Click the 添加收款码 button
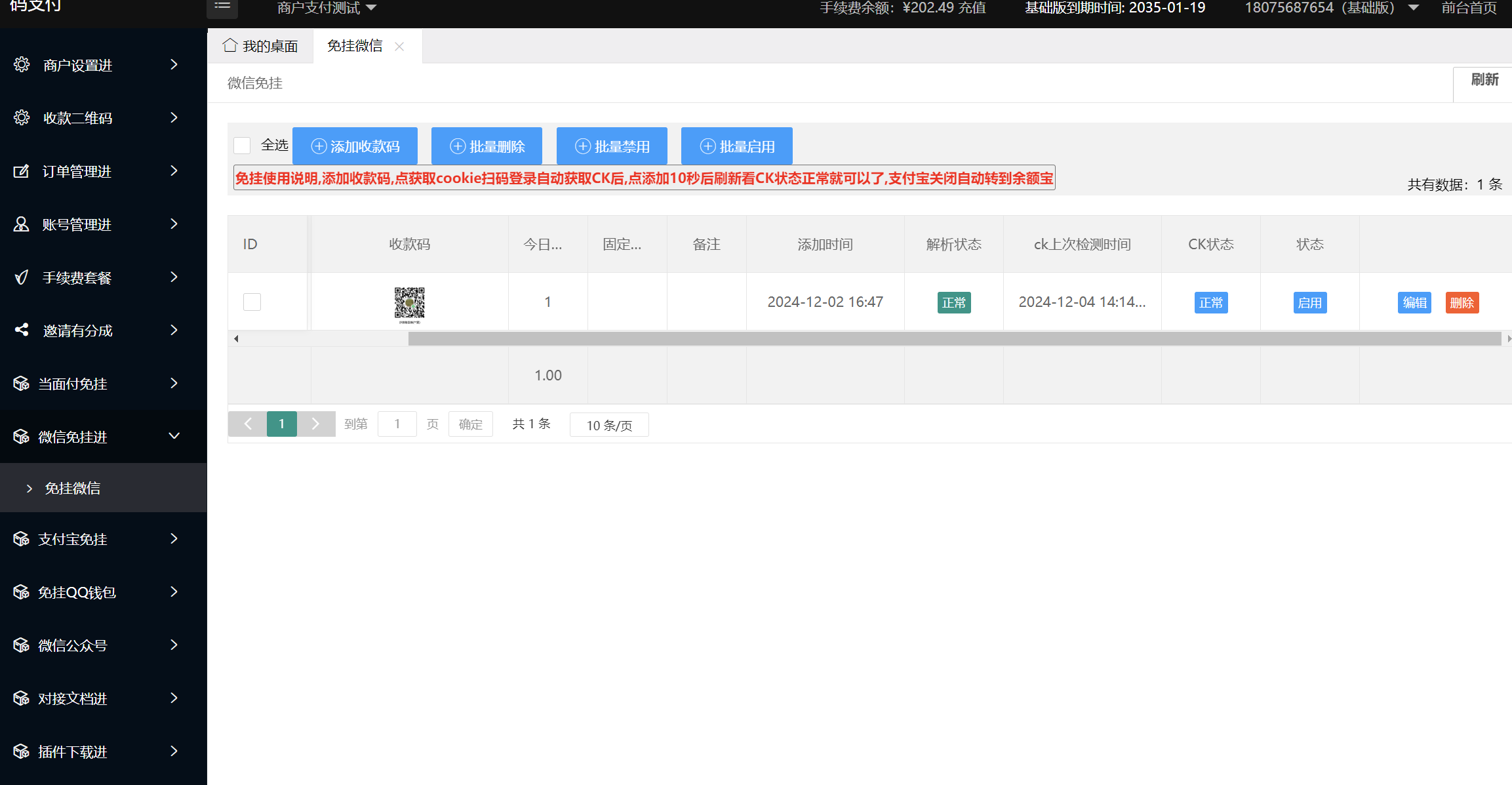The image size is (1512, 785). click(355, 146)
